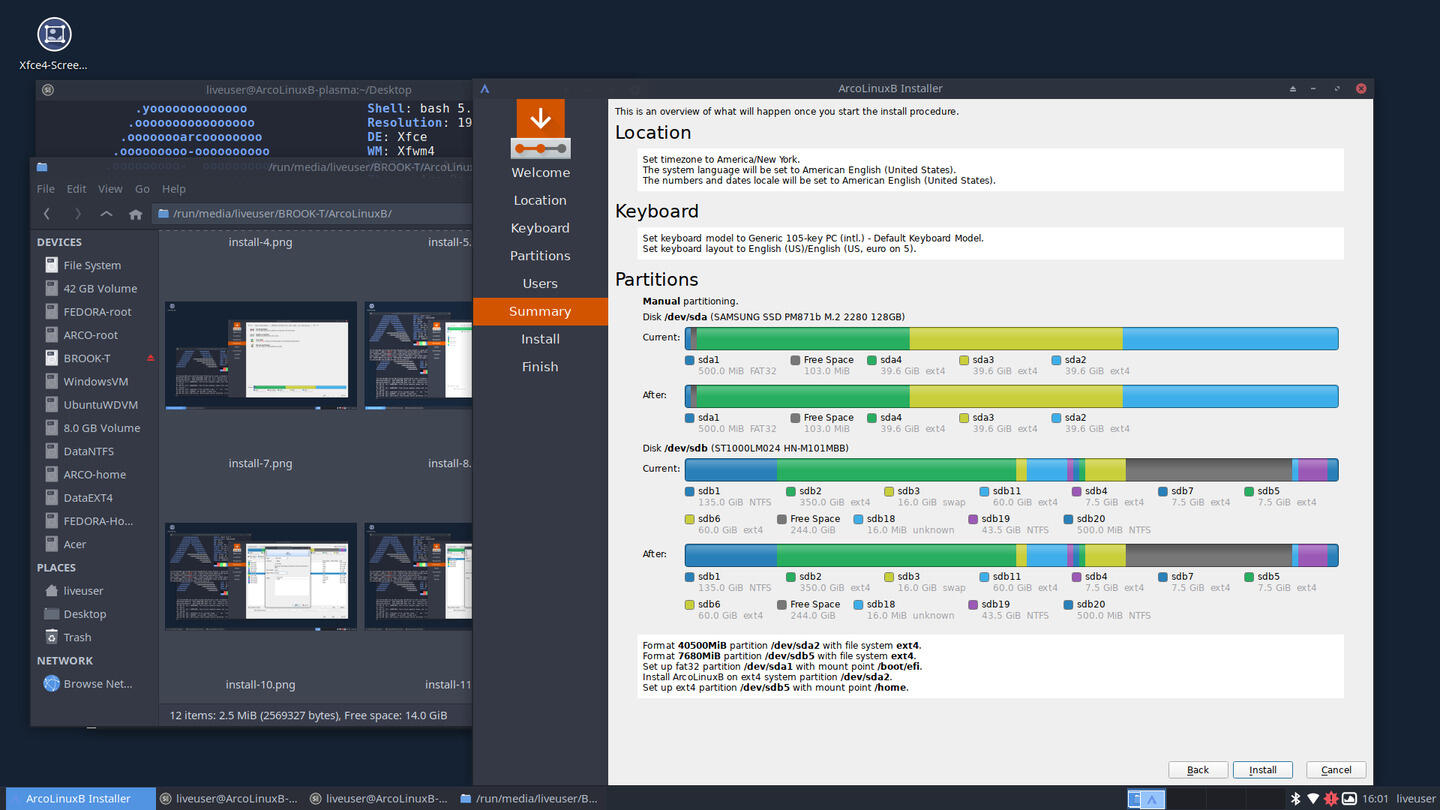Click the 16:01 panel clock

coord(1375,799)
